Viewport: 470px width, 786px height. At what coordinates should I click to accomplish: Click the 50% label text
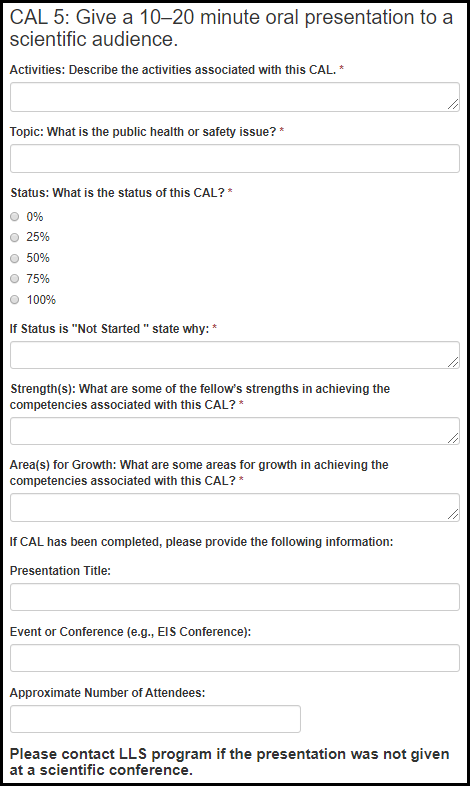pos(38,258)
